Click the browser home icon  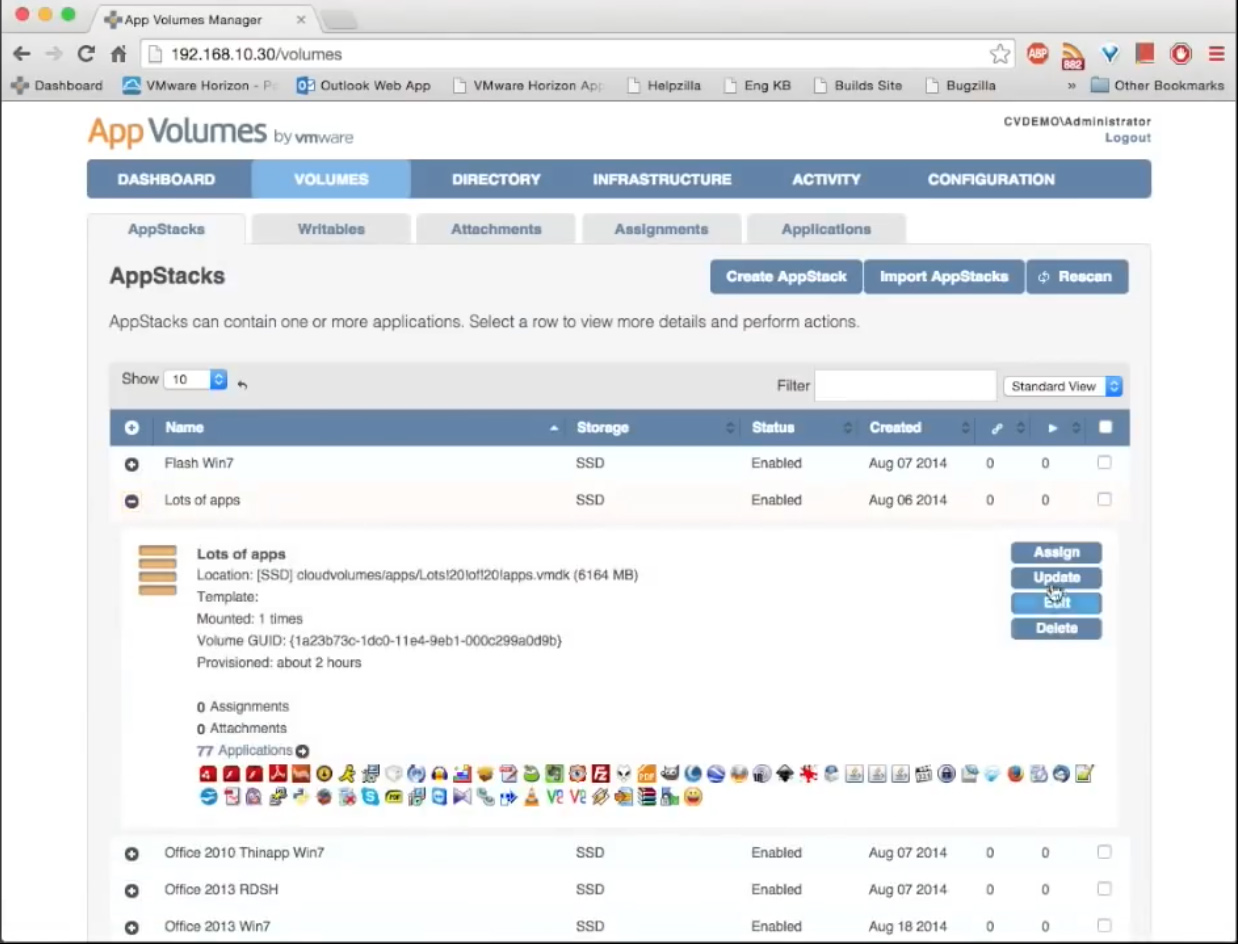(118, 54)
